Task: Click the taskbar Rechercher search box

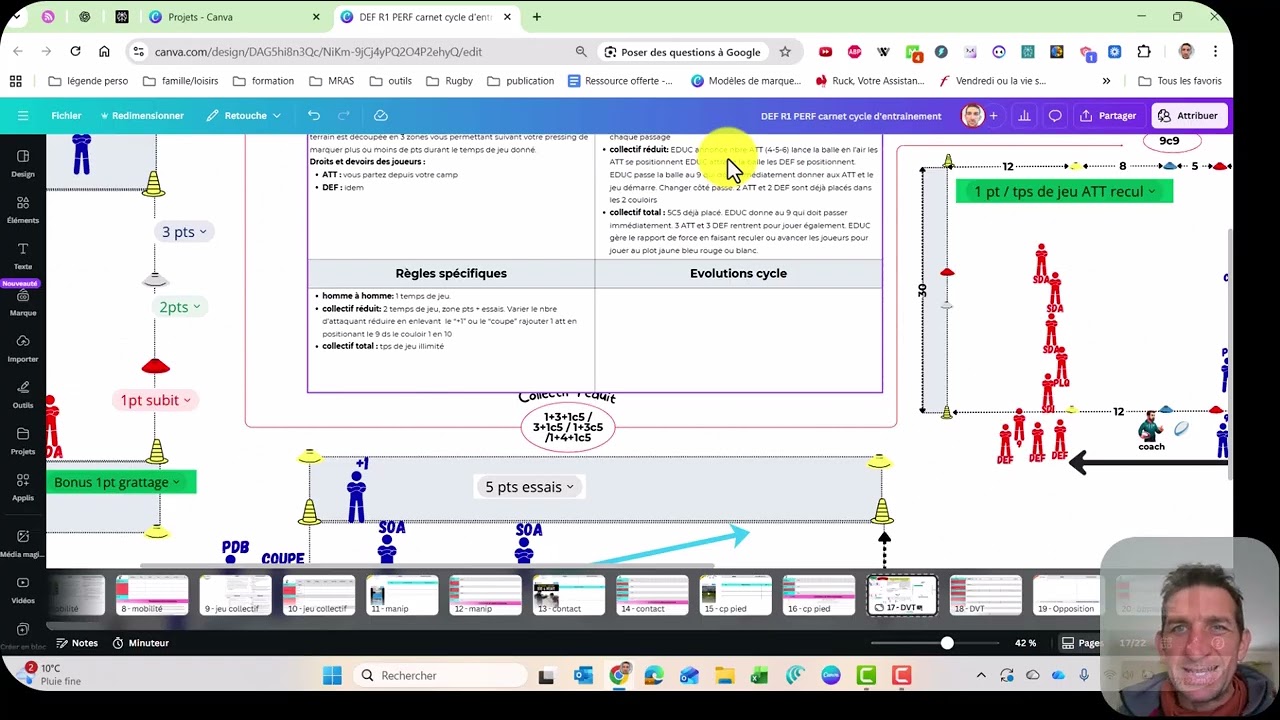Action: [x=440, y=676]
